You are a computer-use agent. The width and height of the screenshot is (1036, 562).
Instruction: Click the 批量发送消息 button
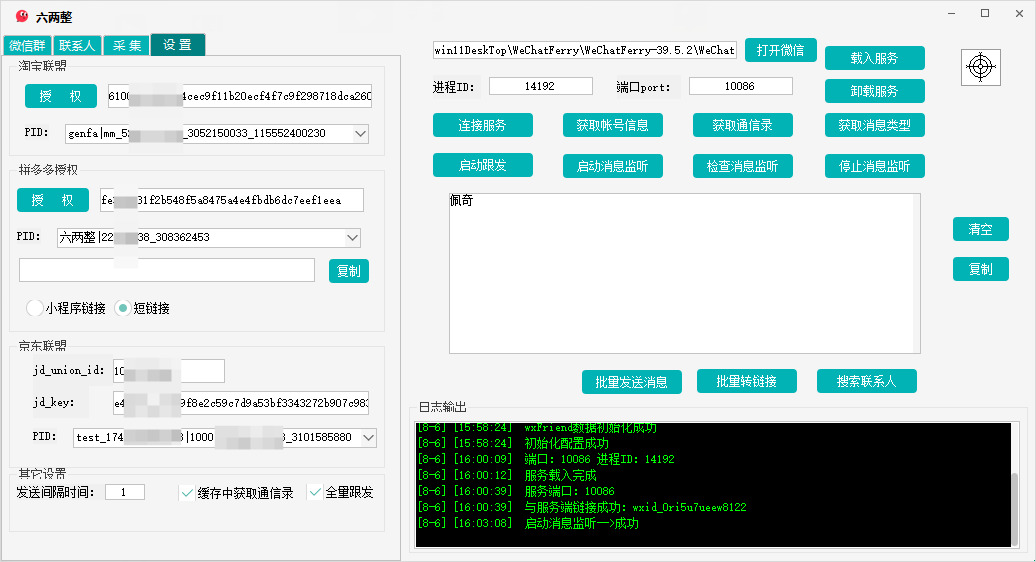(632, 382)
